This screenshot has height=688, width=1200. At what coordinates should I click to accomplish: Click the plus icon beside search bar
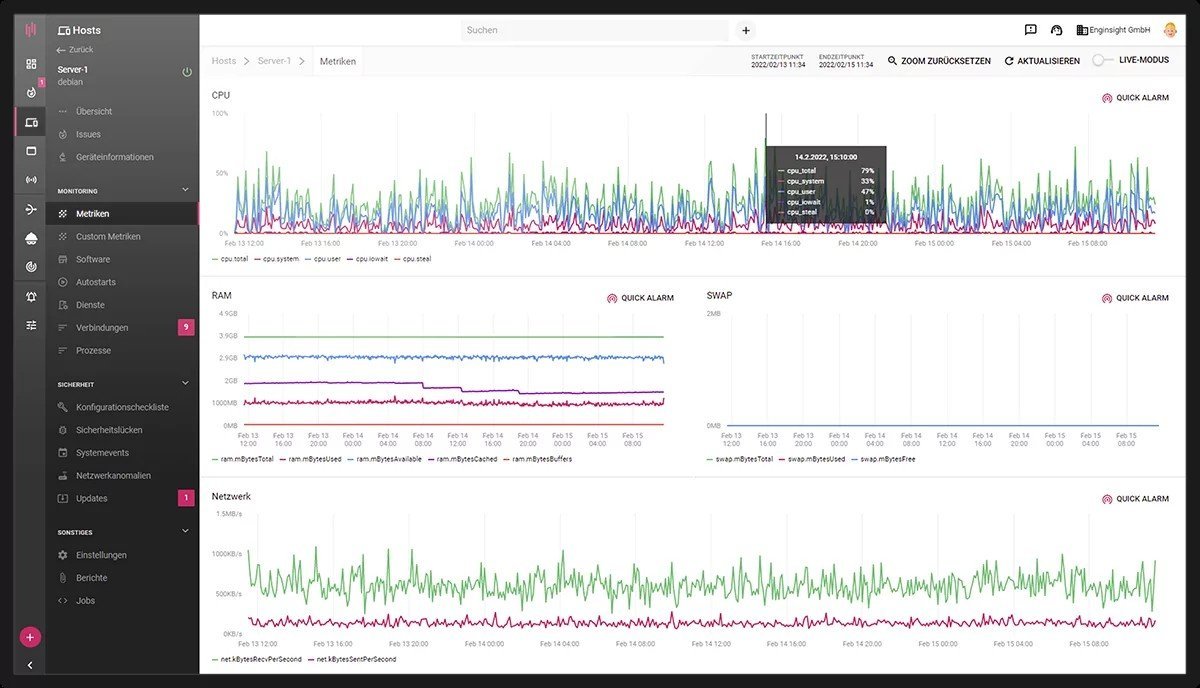(x=746, y=30)
